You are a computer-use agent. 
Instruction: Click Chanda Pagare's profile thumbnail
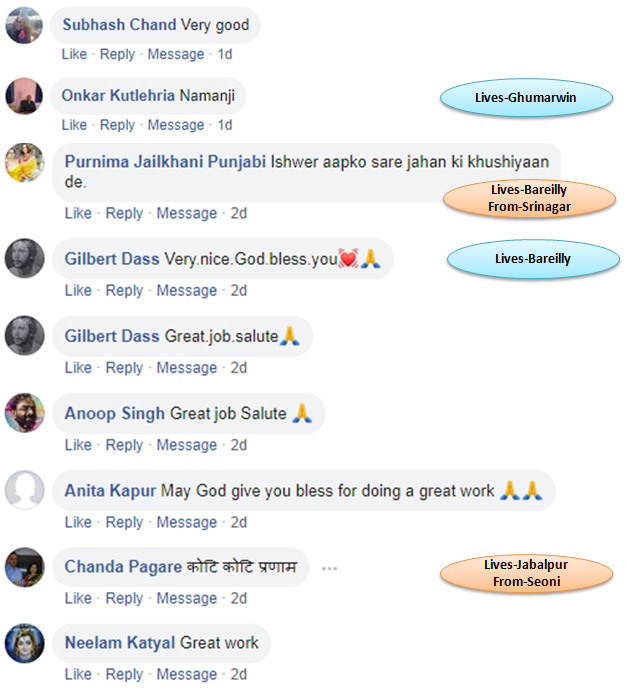[x=24, y=567]
